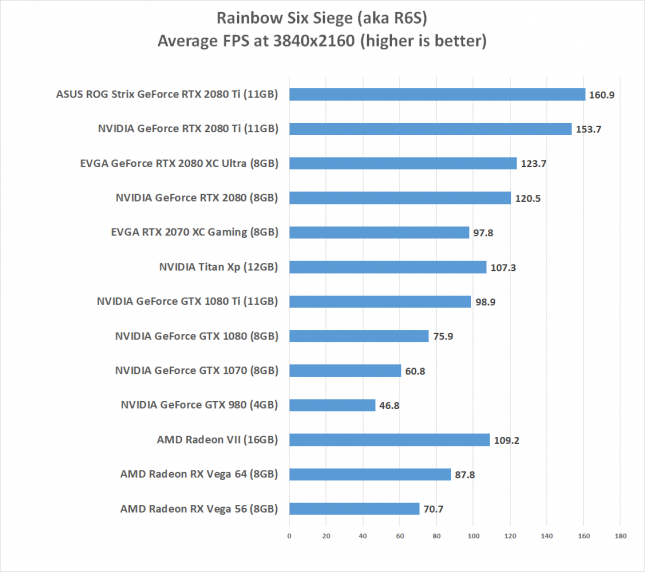Screen dimensions: 645x572
Task: Click the bar for EVGA RTX 2070 XC Gaming
Action: click(x=379, y=232)
